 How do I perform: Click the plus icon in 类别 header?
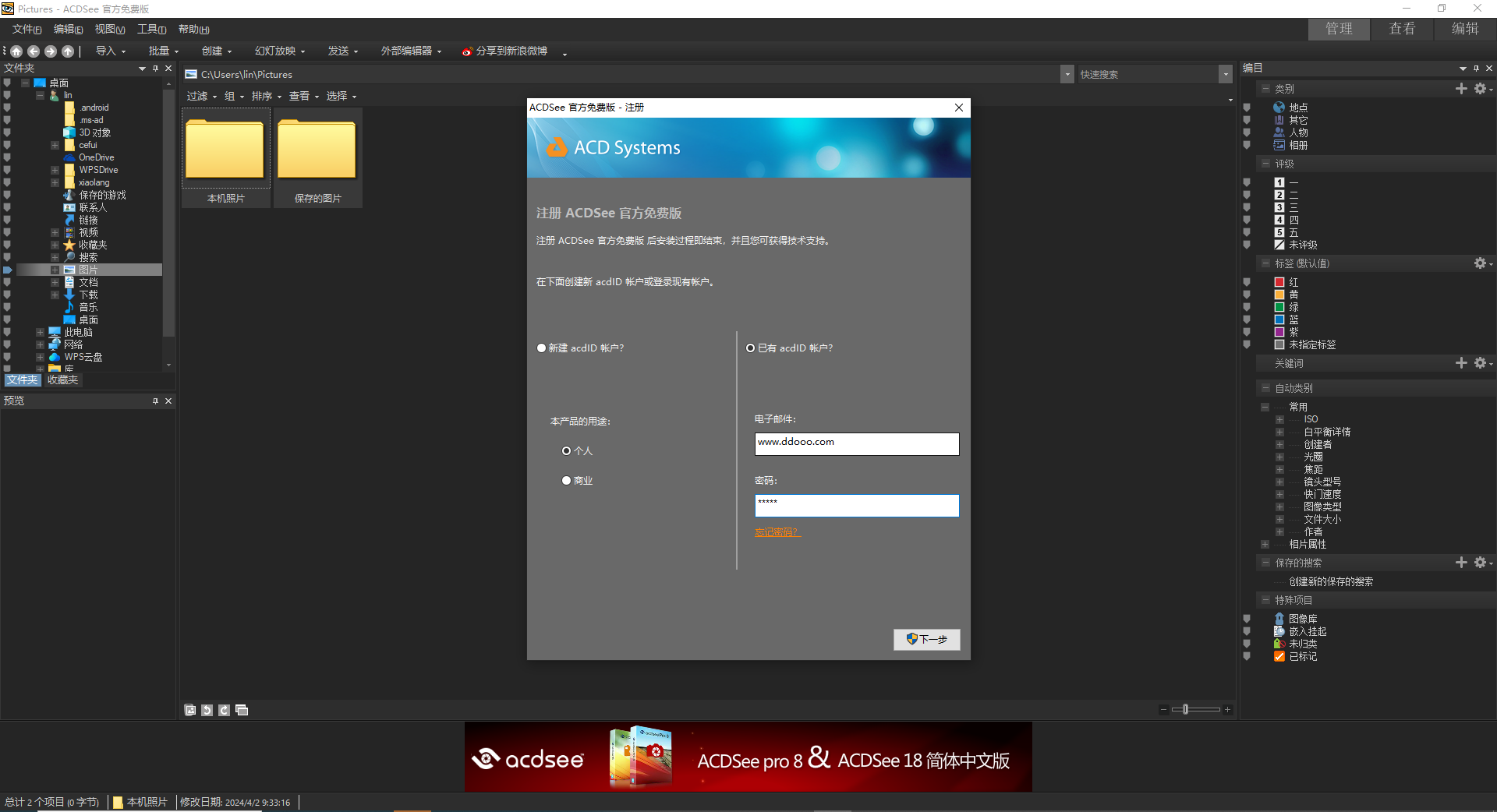pyautogui.click(x=1461, y=89)
